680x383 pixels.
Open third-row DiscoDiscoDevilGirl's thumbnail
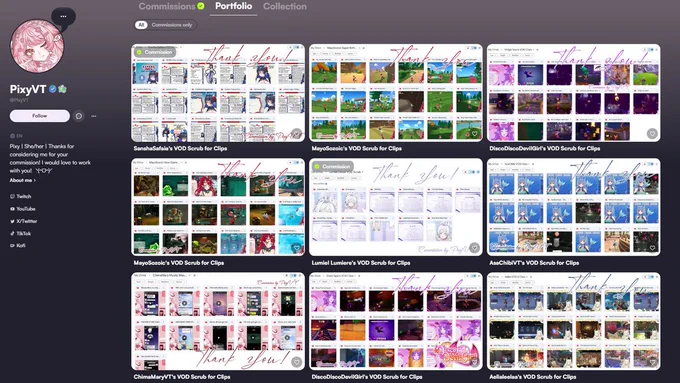[x=396, y=321]
